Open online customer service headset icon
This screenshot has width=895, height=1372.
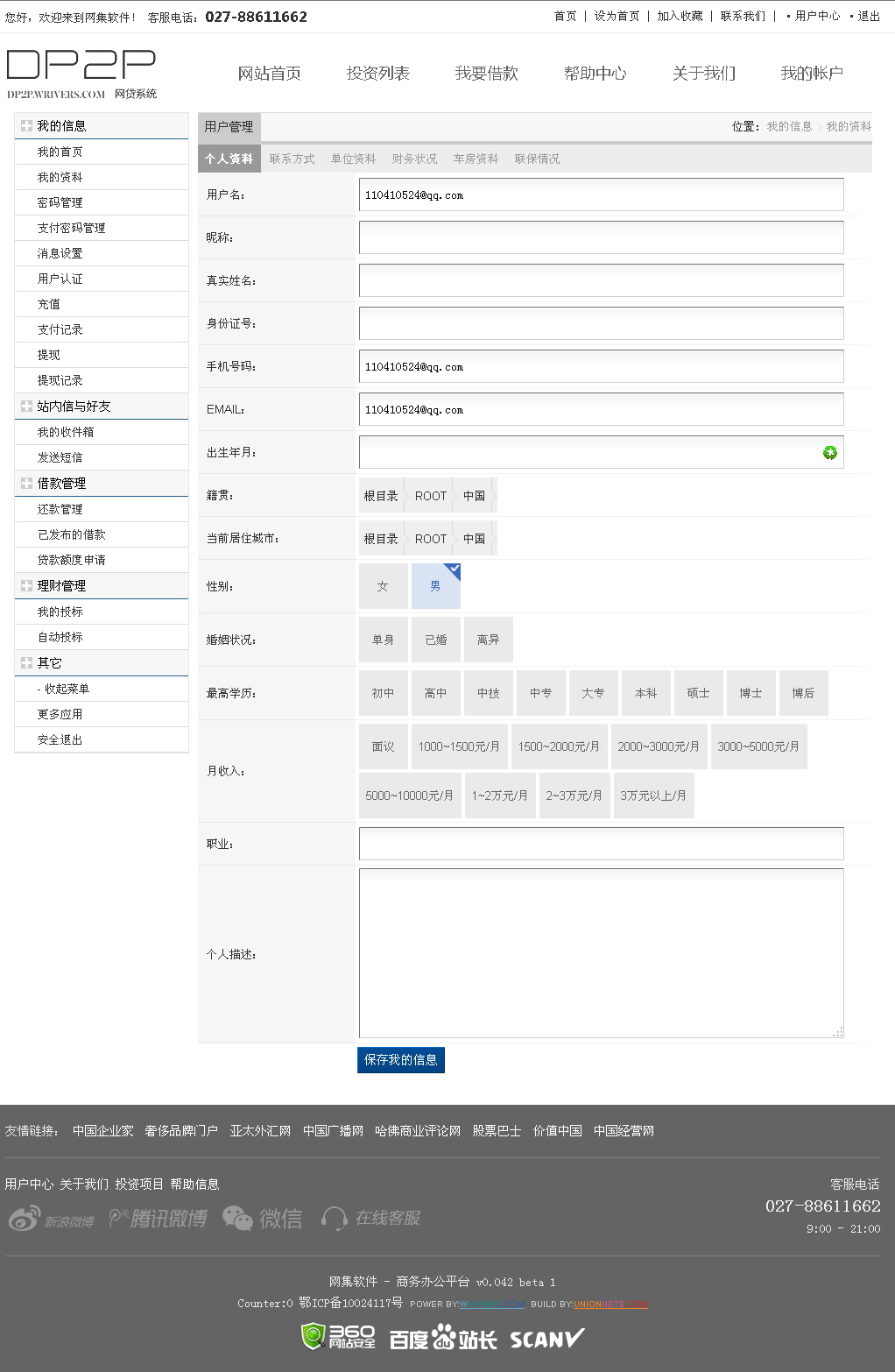point(334,1219)
